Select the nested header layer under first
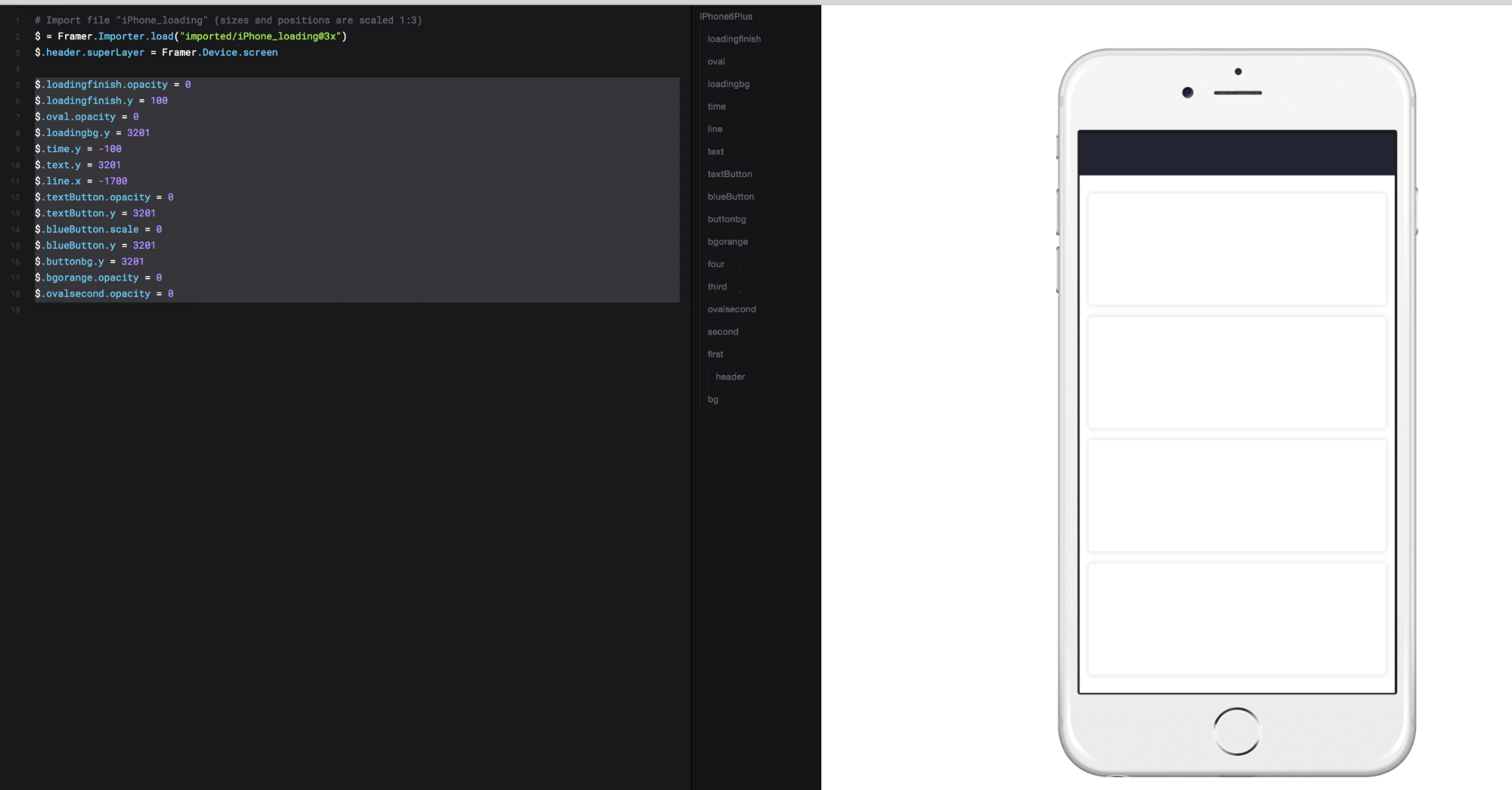The image size is (1512, 790). click(729, 376)
